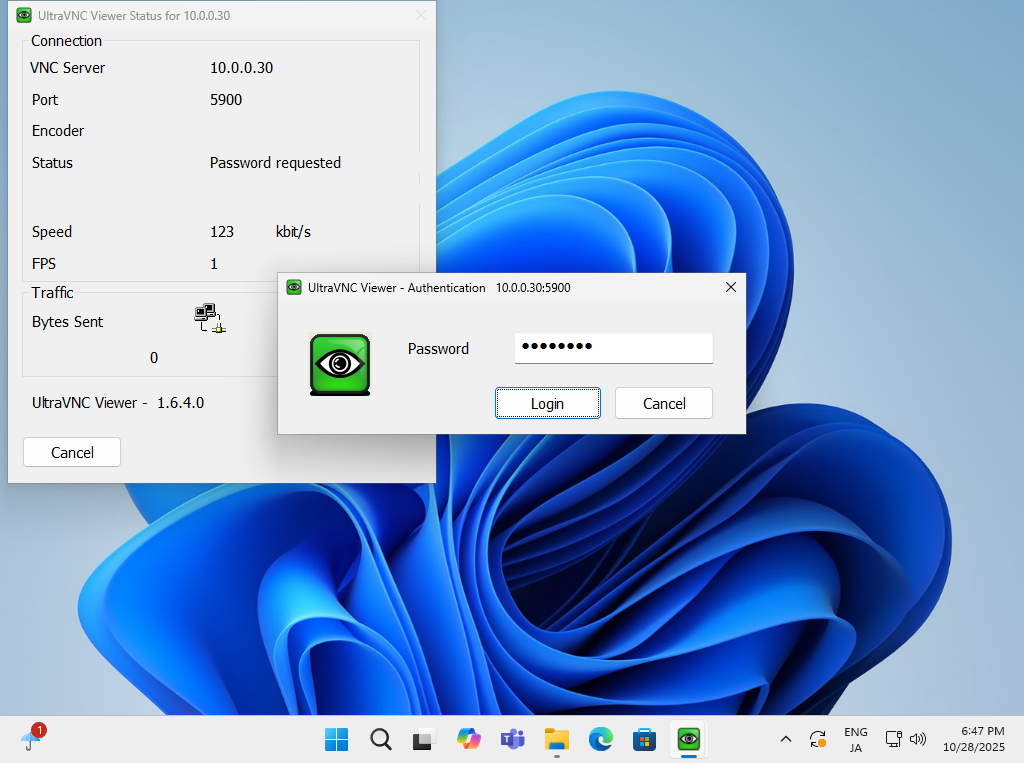Launch Copilot from the taskbar
Screen dimensions: 1024x763
(x=468, y=739)
